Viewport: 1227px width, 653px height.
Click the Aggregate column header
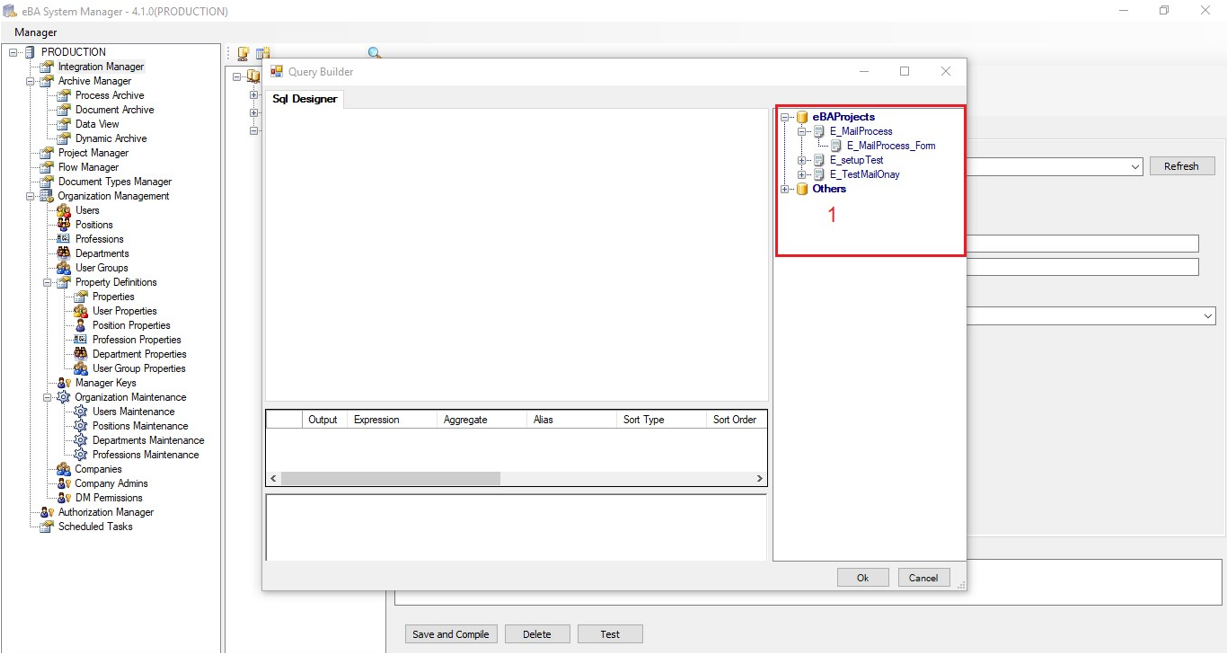click(481, 420)
